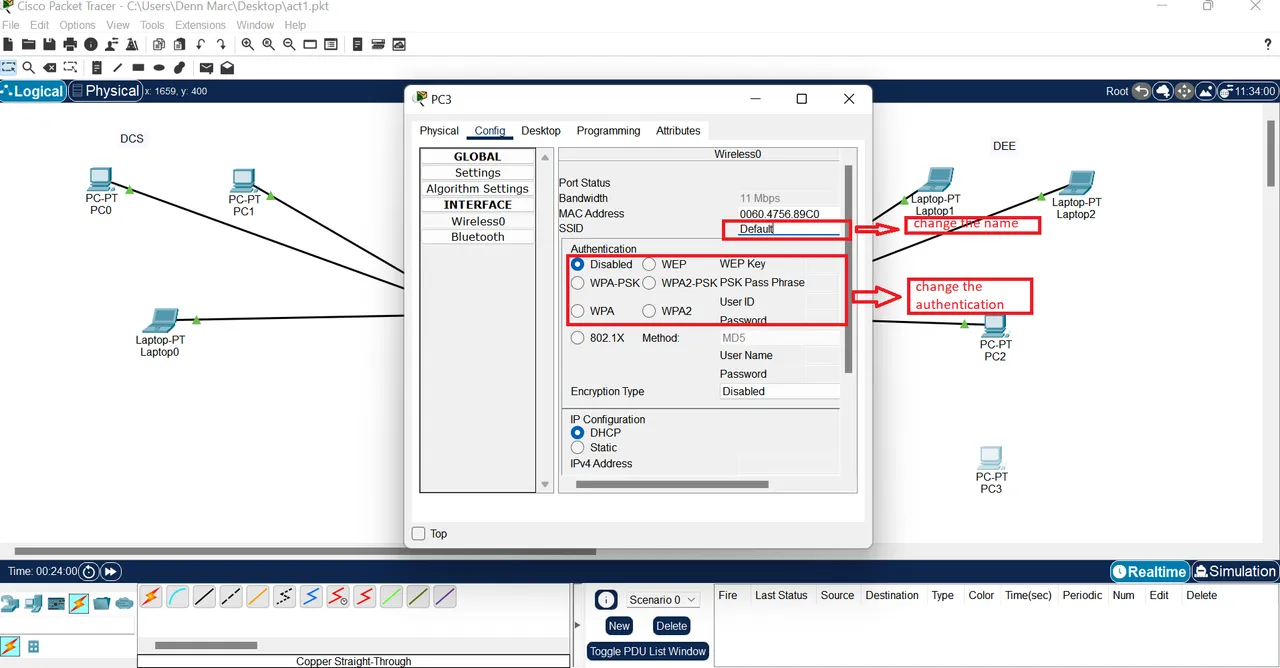Viewport: 1280px width, 668px height.
Task: Open the Extensions menu
Action: [200, 25]
